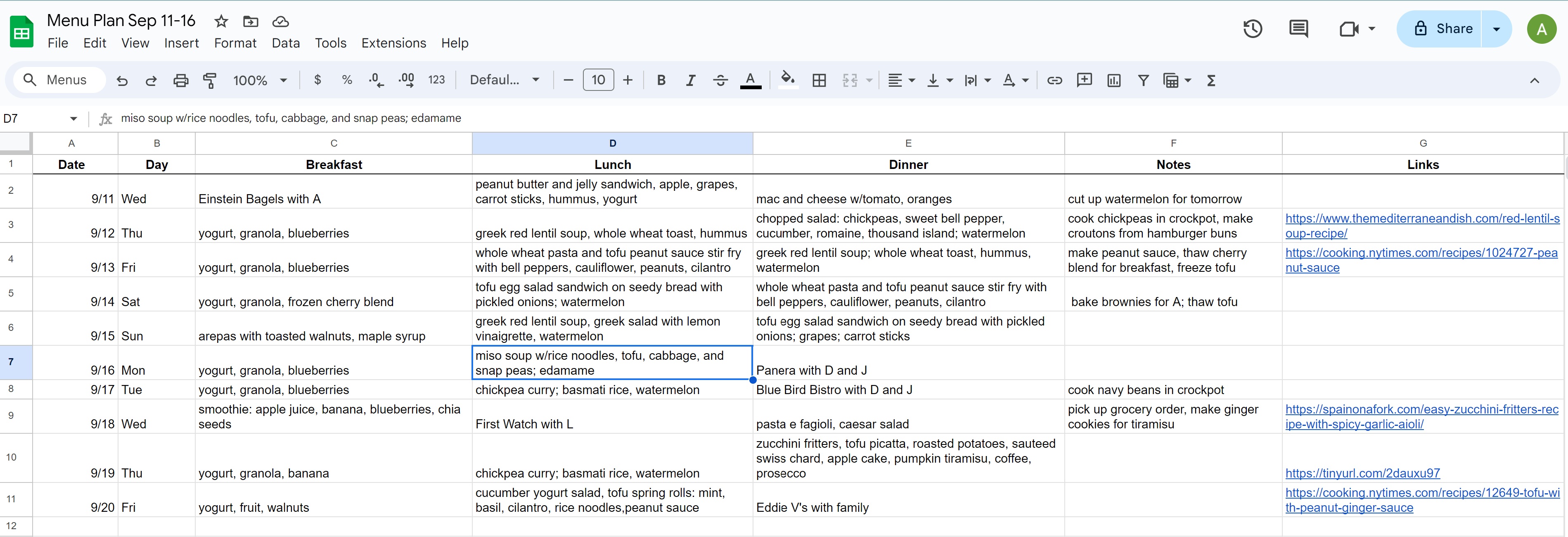Open the Format menu
Screen dimensions: 1568x537
[x=235, y=43]
